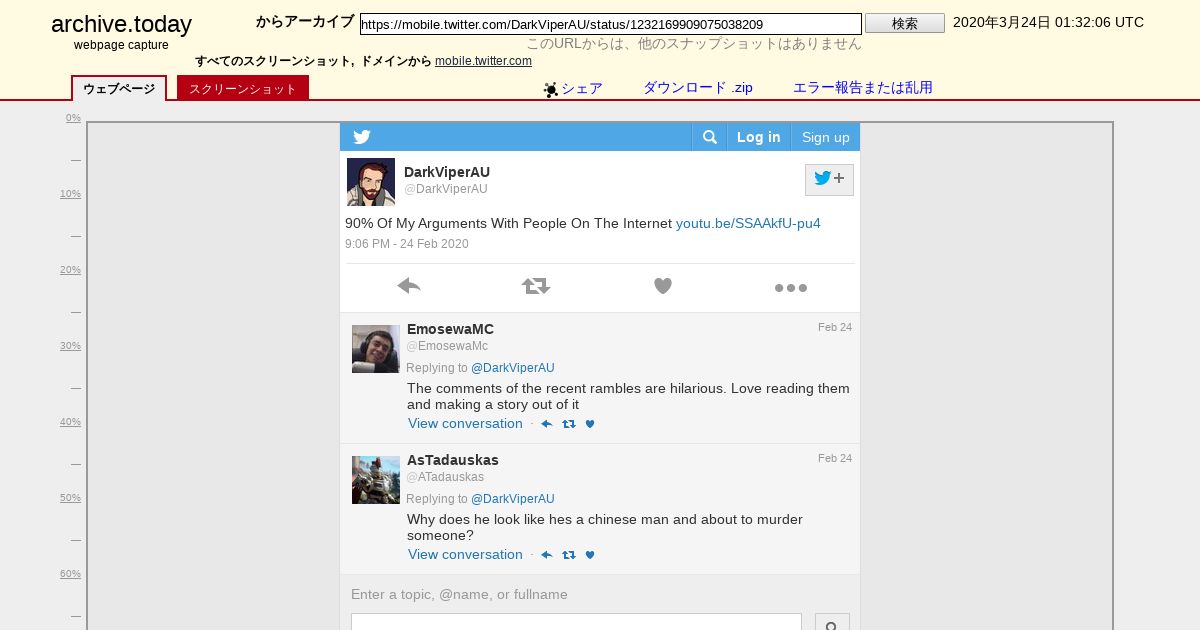Viewport: 1200px width, 630px height.
Task: Open EmosewaMC avatar picture
Action: pos(376,349)
